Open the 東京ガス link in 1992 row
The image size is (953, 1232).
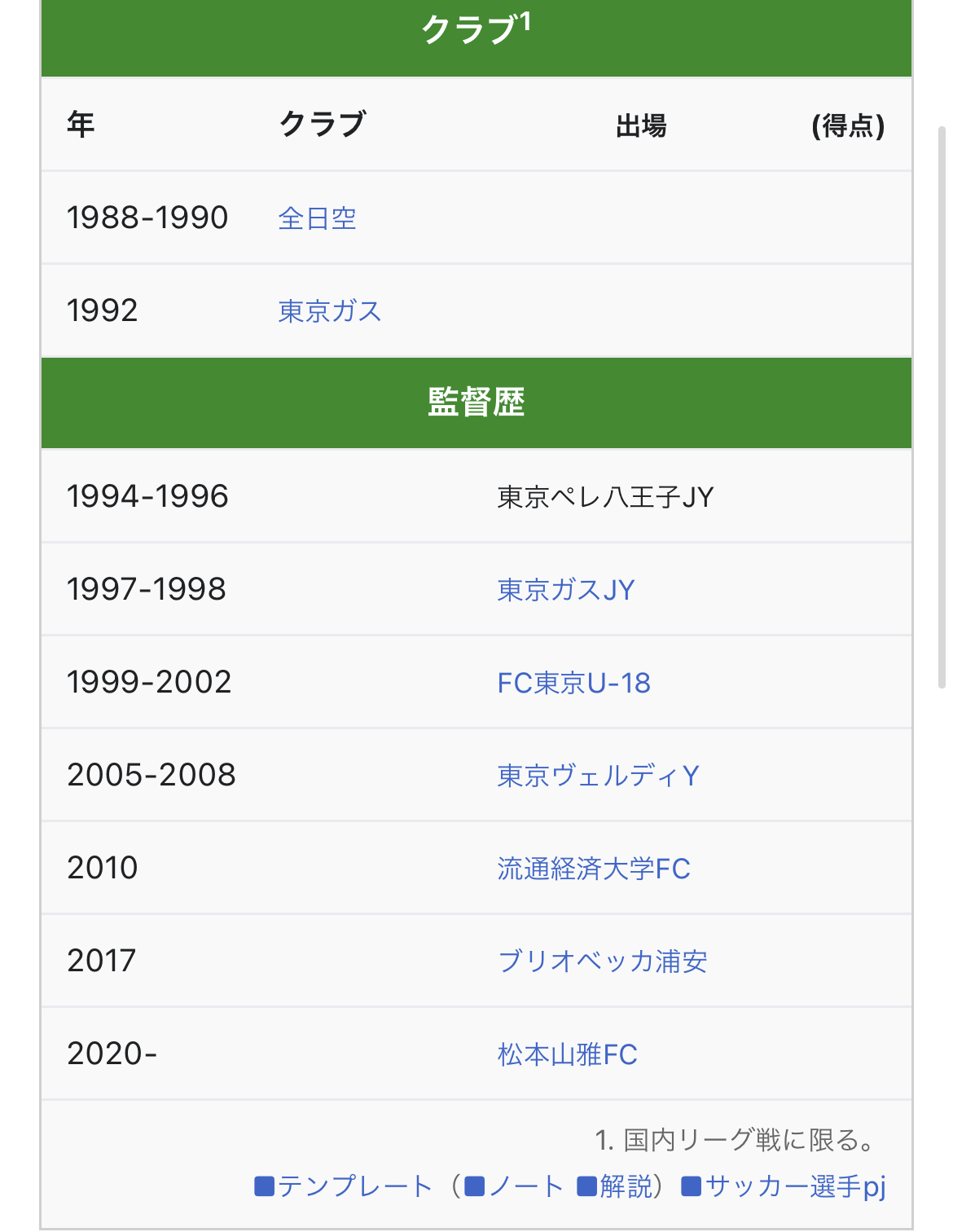pos(330,311)
